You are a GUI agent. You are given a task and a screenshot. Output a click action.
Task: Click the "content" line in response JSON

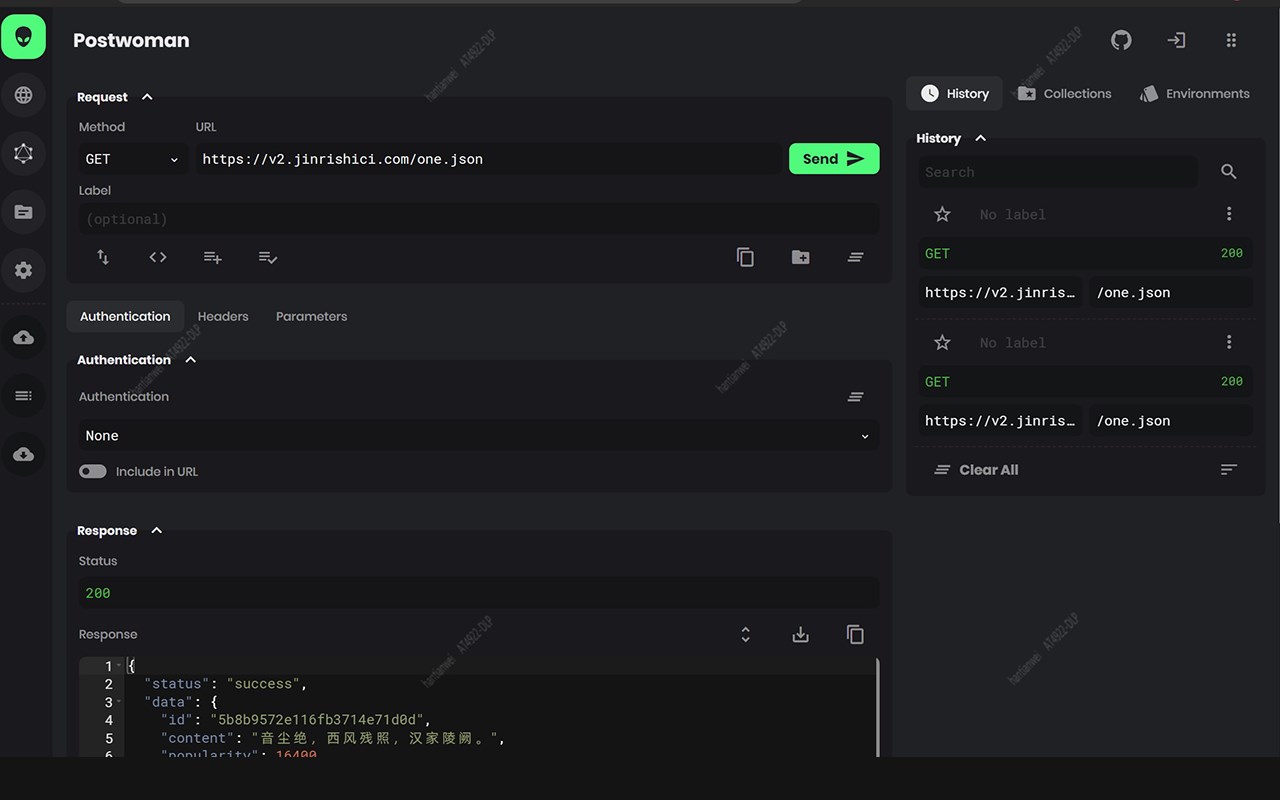[333, 738]
